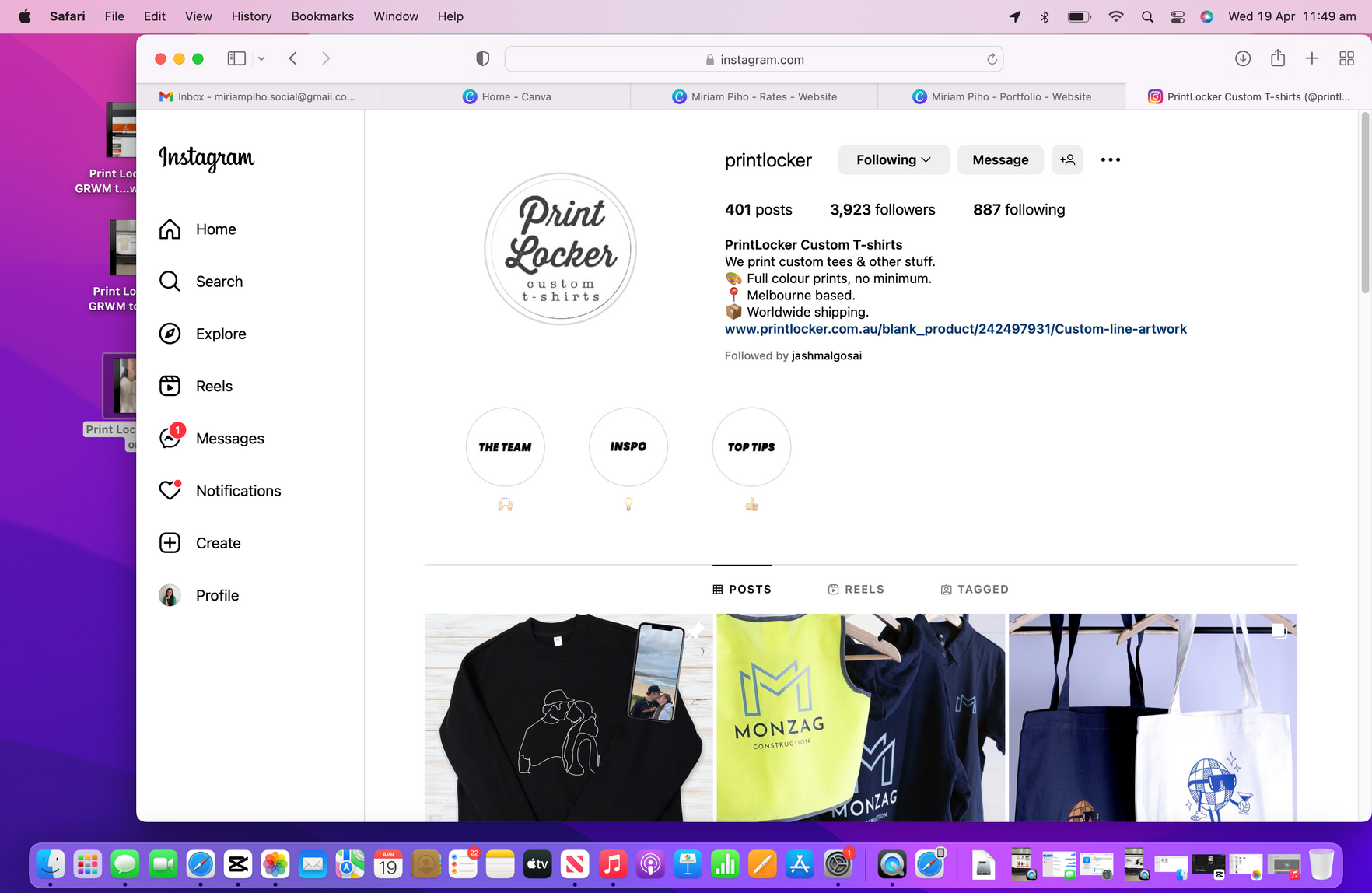Open a new Safari tab

click(x=1311, y=58)
